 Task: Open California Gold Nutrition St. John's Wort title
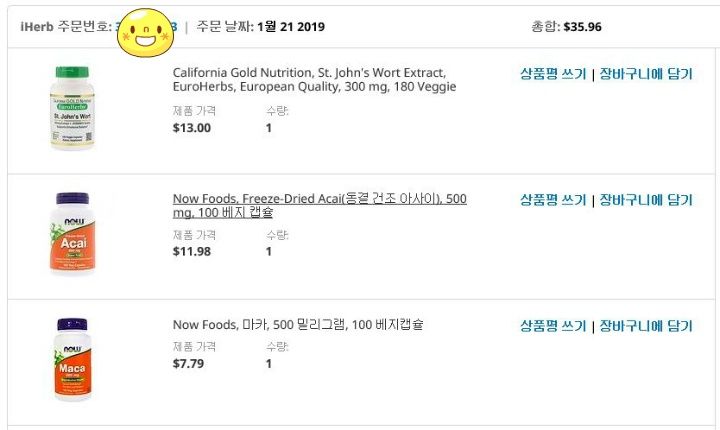315,79
